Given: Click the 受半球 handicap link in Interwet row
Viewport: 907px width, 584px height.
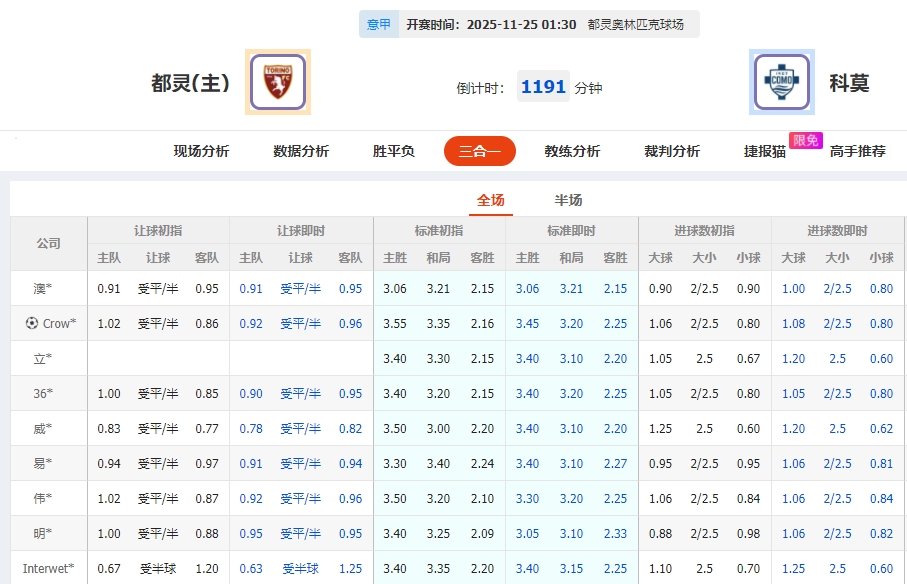Looking at the screenshot, I should 300,568.
